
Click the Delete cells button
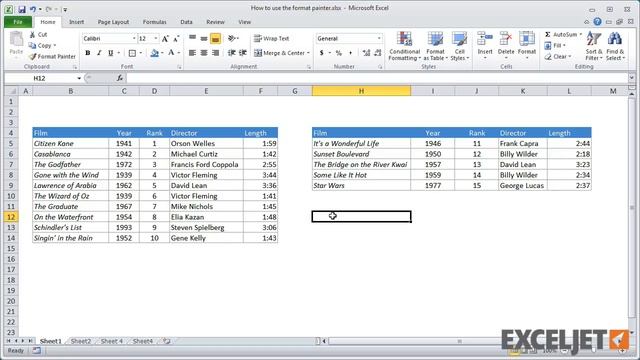(x=506, y=46)
